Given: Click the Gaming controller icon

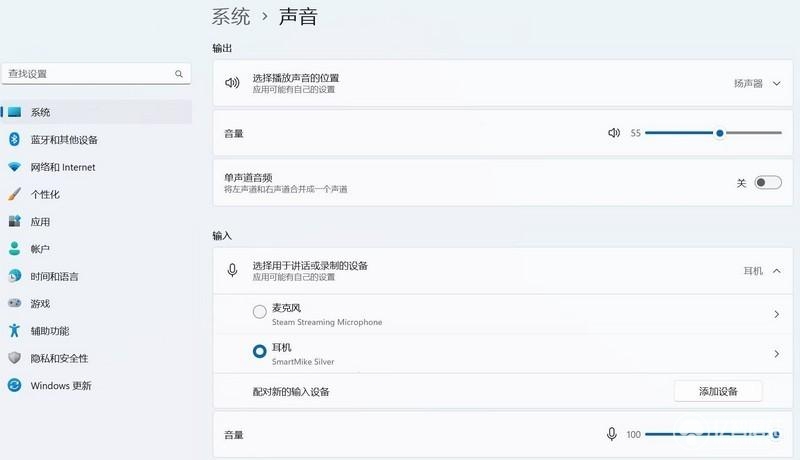Looking at the screenshot, I should click(x=14, y=303).
